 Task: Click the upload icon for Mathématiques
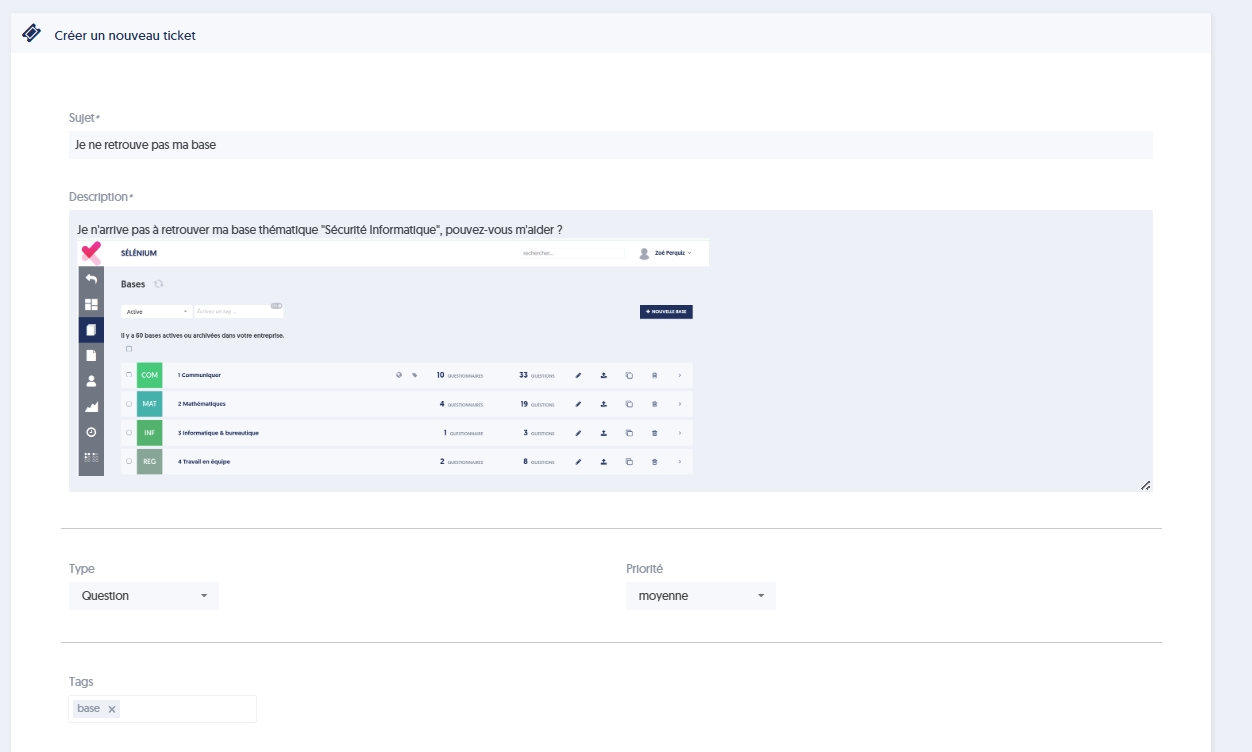(x=604, y=404)
